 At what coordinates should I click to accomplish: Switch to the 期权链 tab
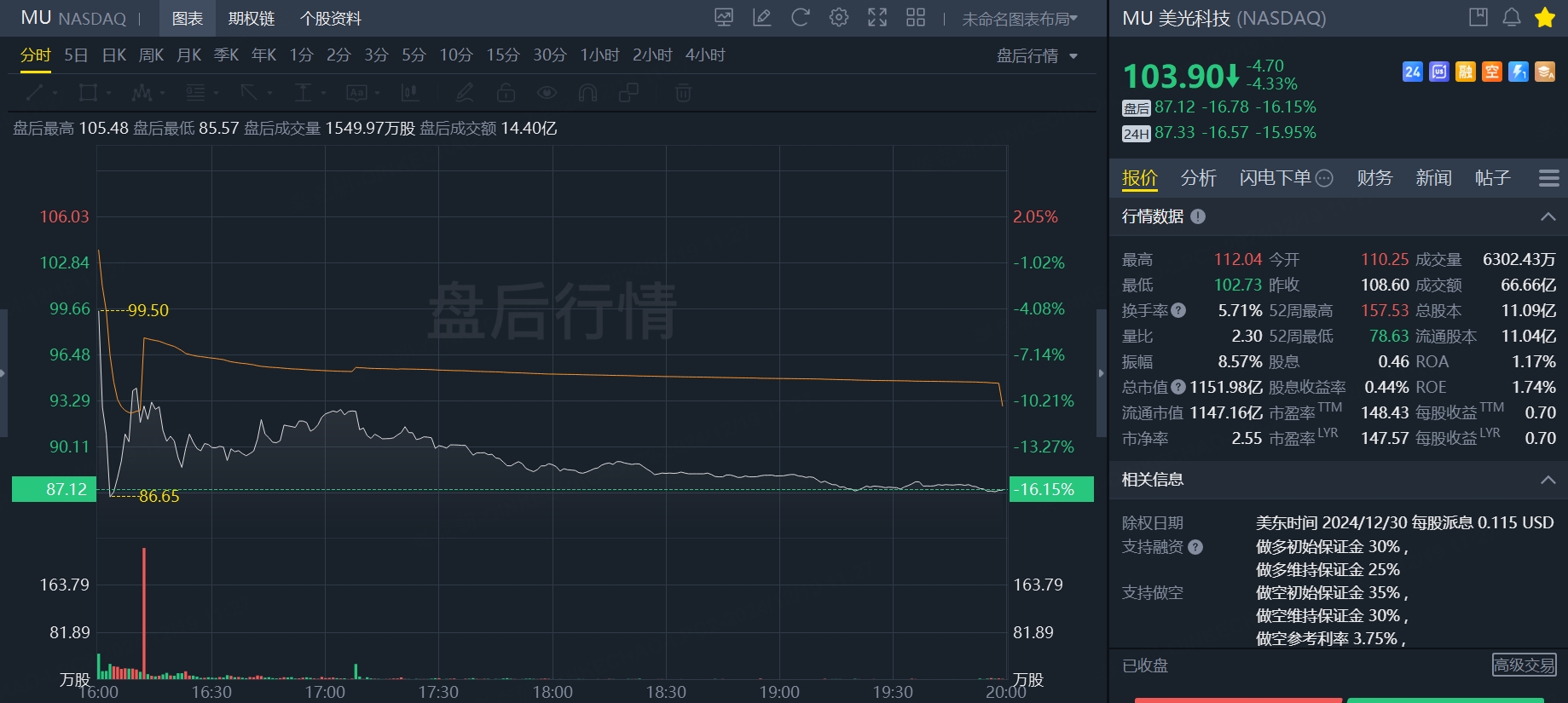tap(252, 19)
